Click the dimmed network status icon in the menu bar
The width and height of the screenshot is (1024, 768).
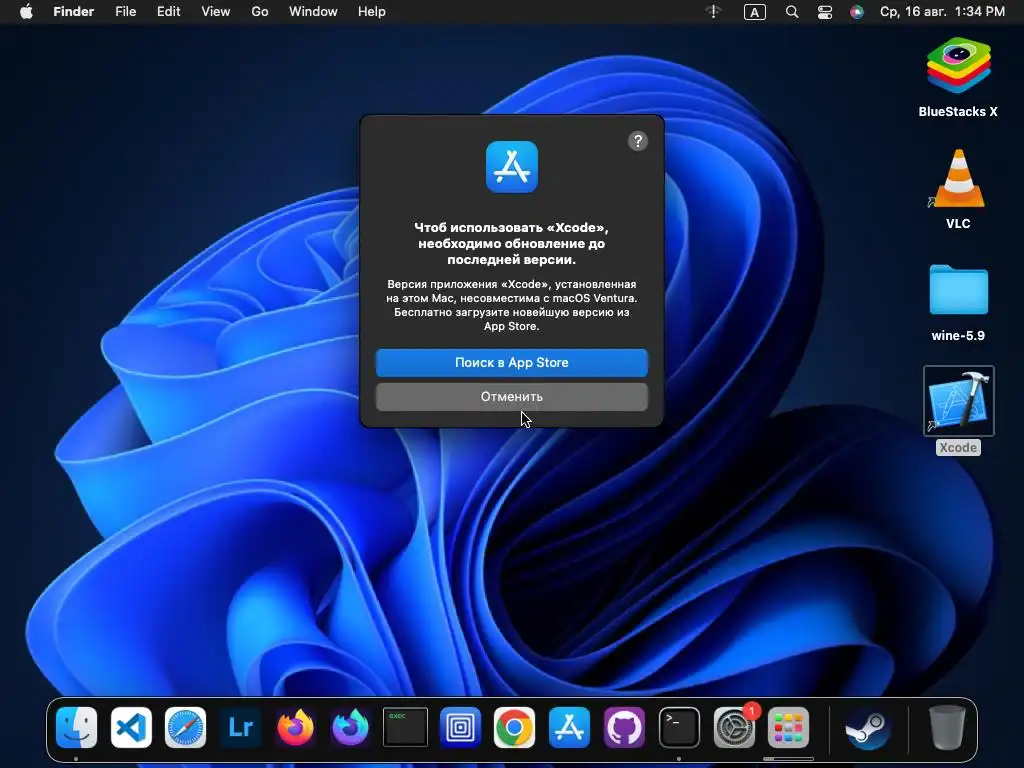pyautogui.click(x=714, y=12)
